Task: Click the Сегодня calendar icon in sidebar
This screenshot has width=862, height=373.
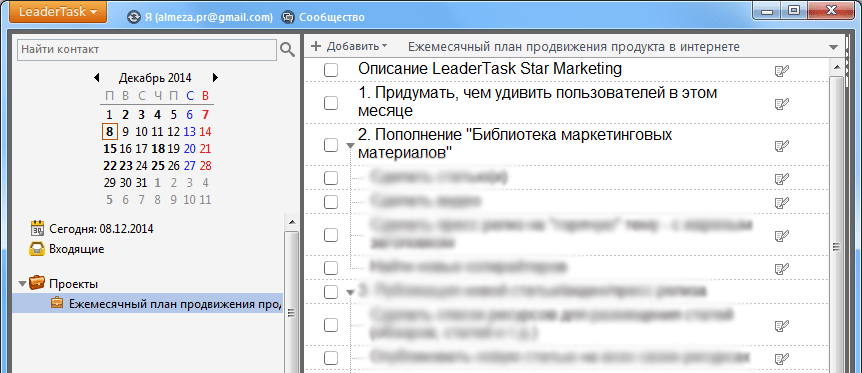Action: [37, 228]
